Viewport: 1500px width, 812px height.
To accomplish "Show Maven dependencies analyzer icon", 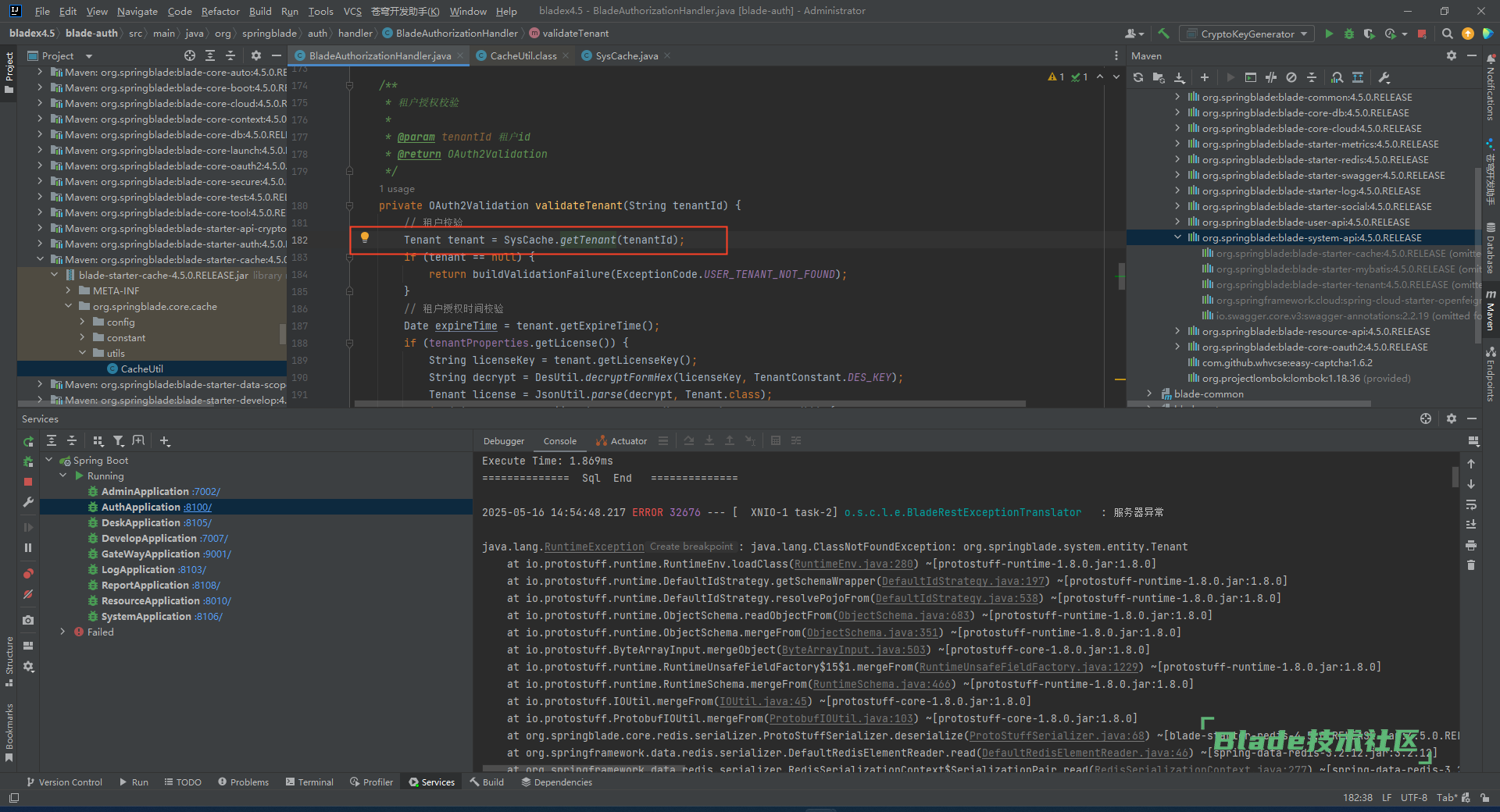I will click(x=1337, y=77).
